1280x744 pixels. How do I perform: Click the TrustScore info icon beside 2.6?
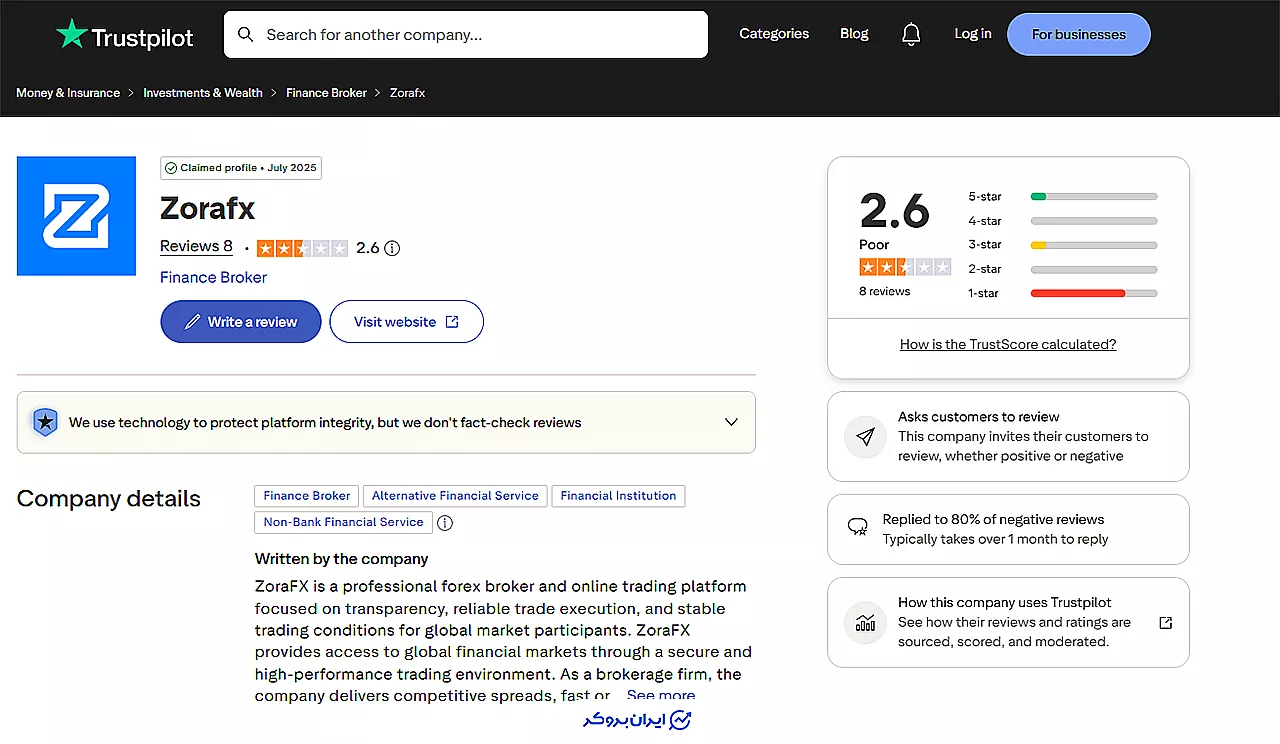pos(392,248)
